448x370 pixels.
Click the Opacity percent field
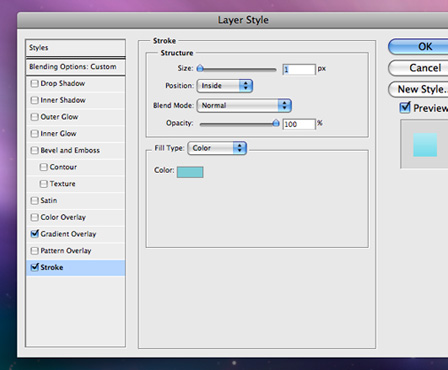pos(299,124)
